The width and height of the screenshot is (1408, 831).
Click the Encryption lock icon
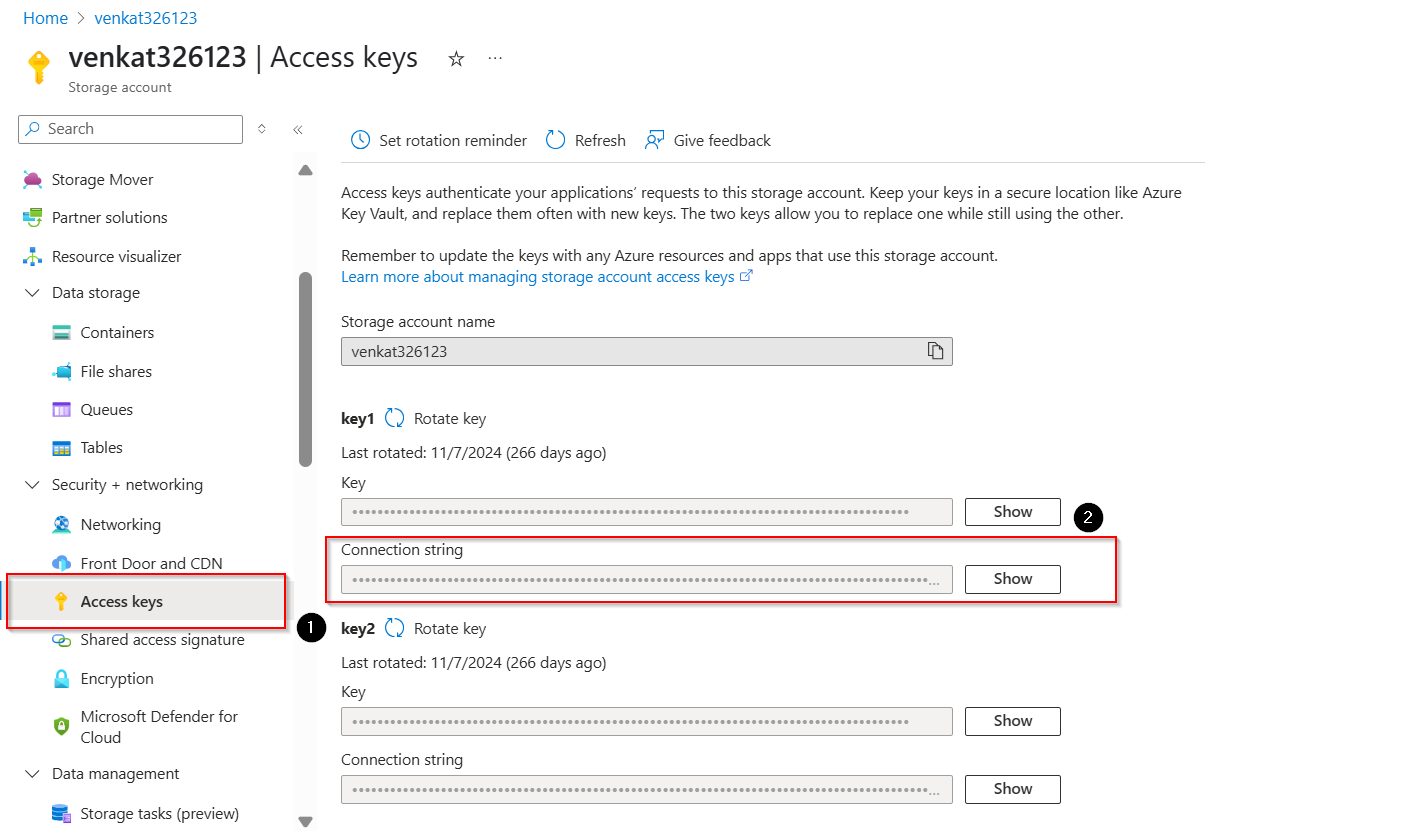point(62,678)
